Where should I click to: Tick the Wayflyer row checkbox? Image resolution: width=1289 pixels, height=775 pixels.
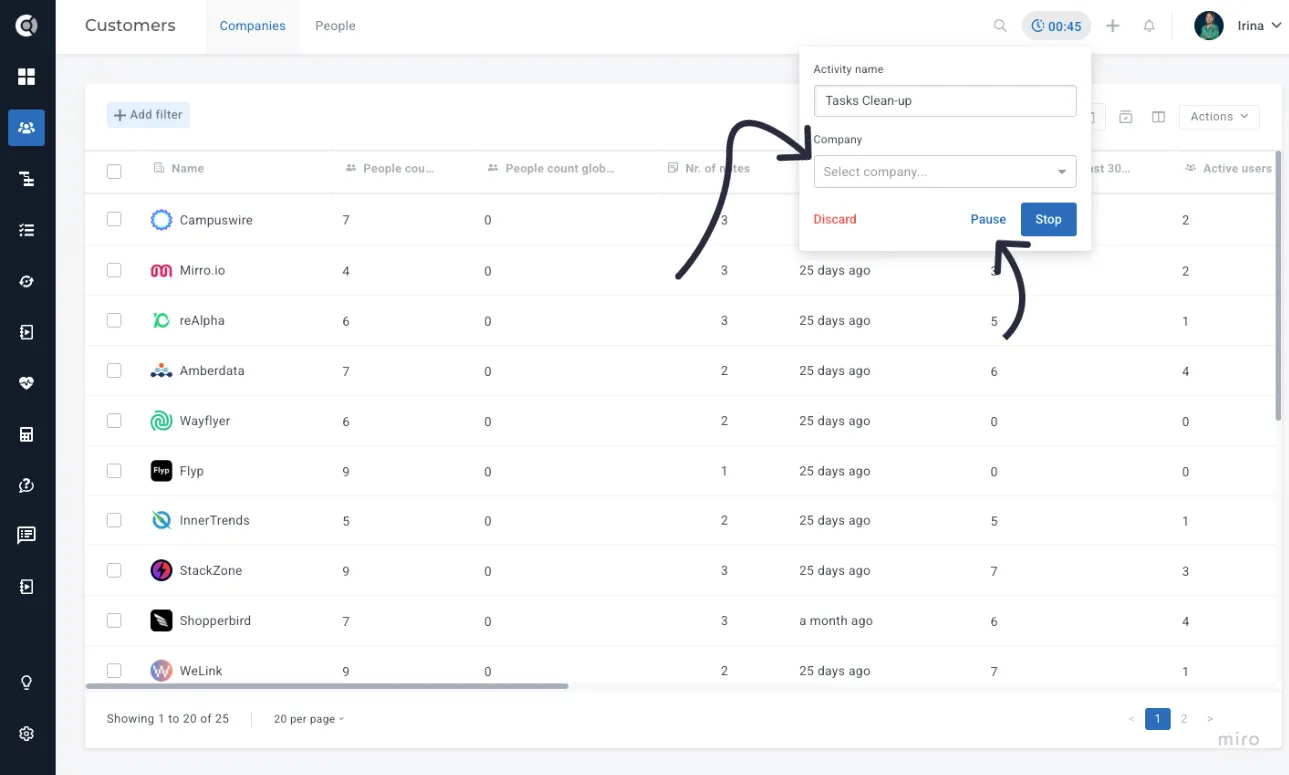114,420
